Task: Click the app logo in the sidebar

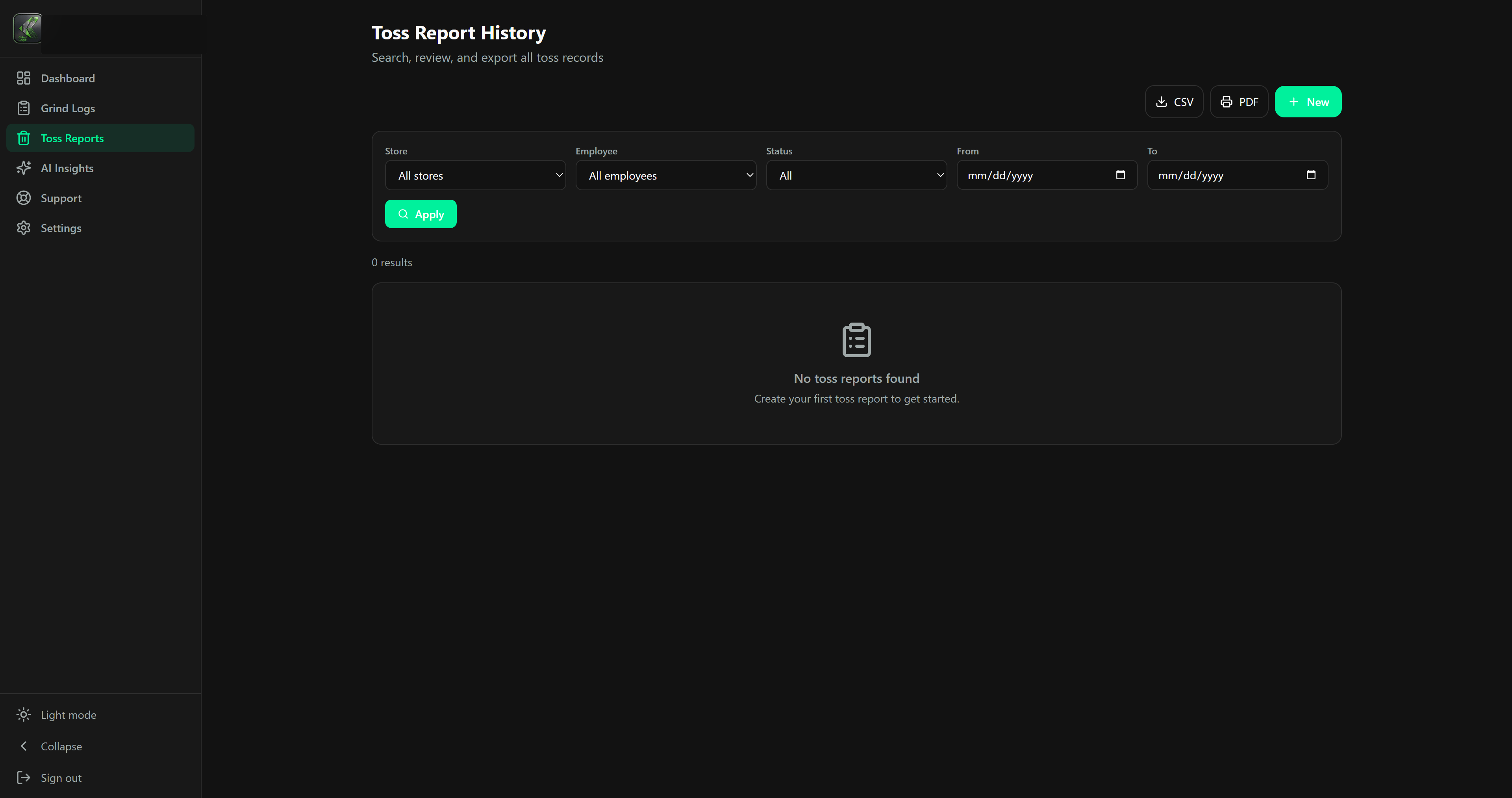Action: [x=28, y=29]
